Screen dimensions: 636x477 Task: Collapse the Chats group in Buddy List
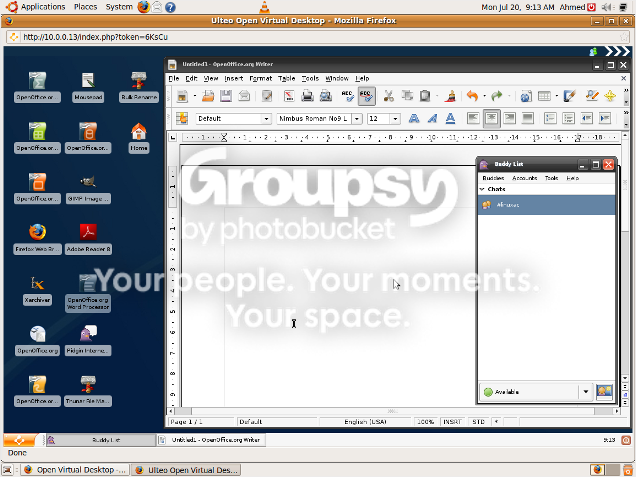[x=482, y=189]
